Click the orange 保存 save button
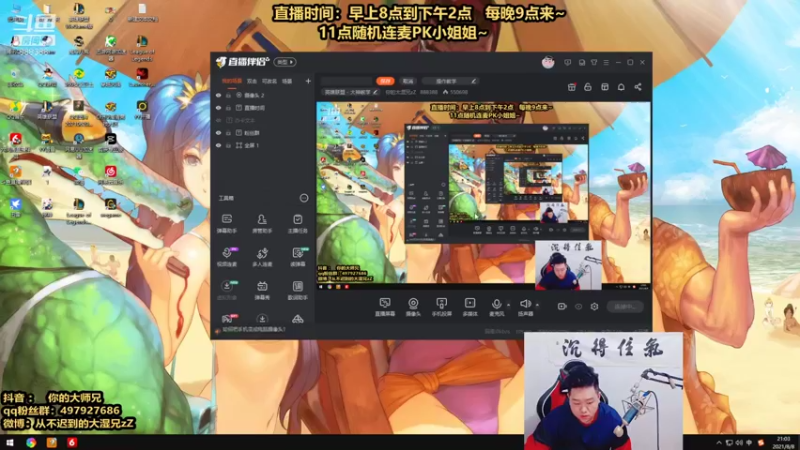 (x=386, y=81)
